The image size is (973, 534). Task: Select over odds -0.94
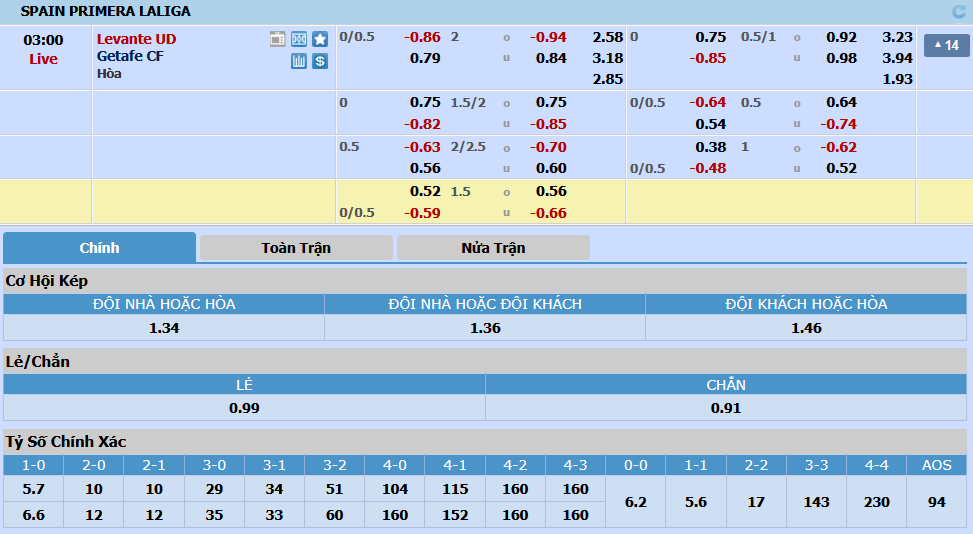pos(548,37)
